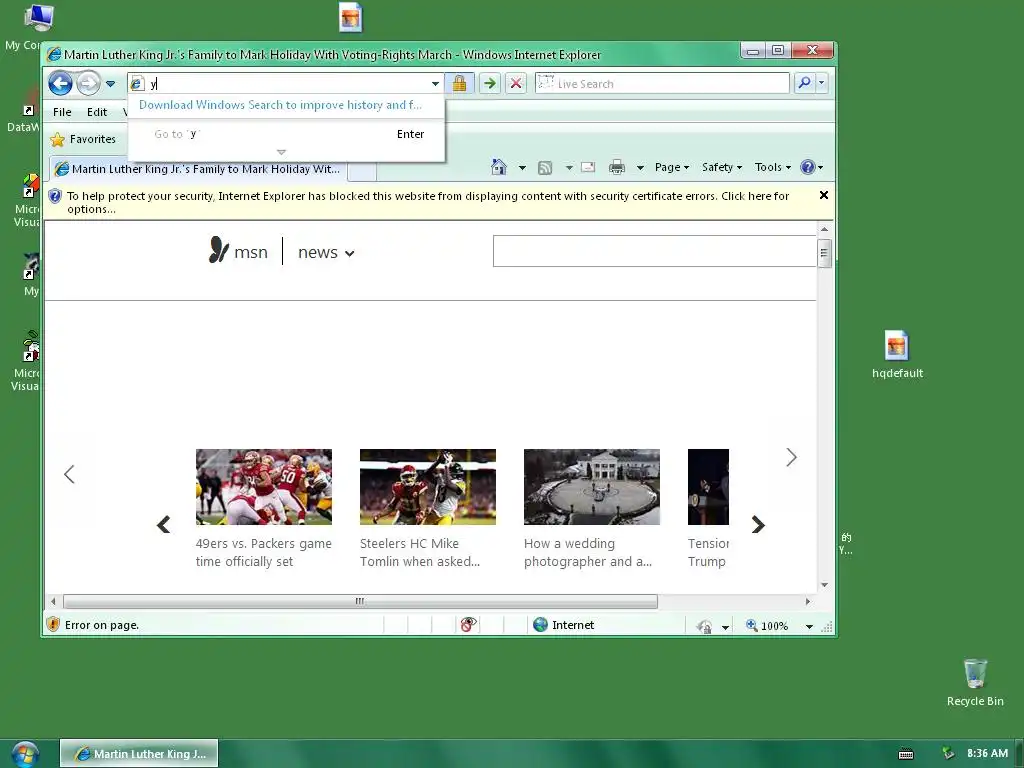Expand the address bar history dropdown
1024x768 pixels.
(436, 84)
